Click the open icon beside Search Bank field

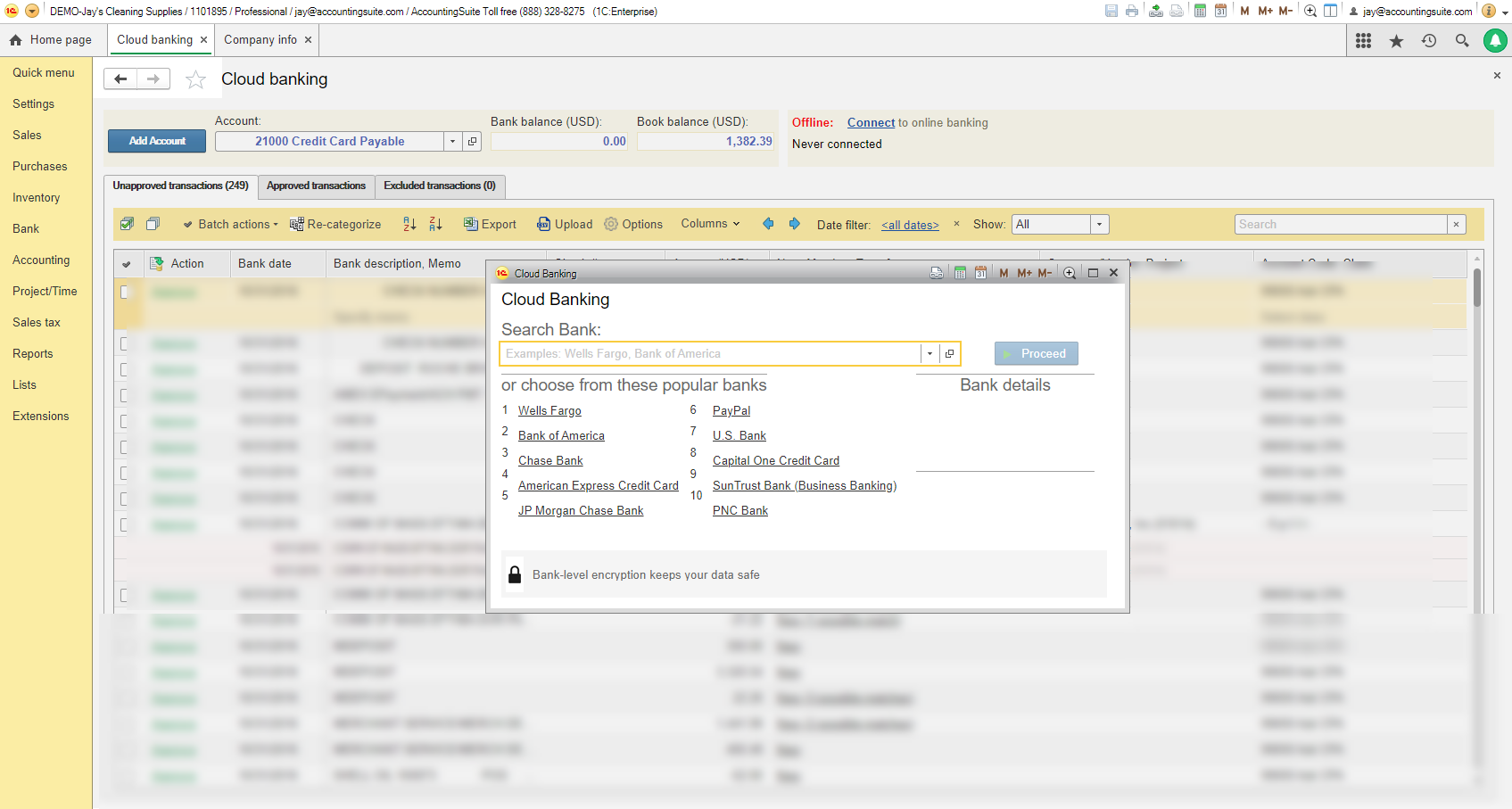pyautogui.click(x=949, y=354)
